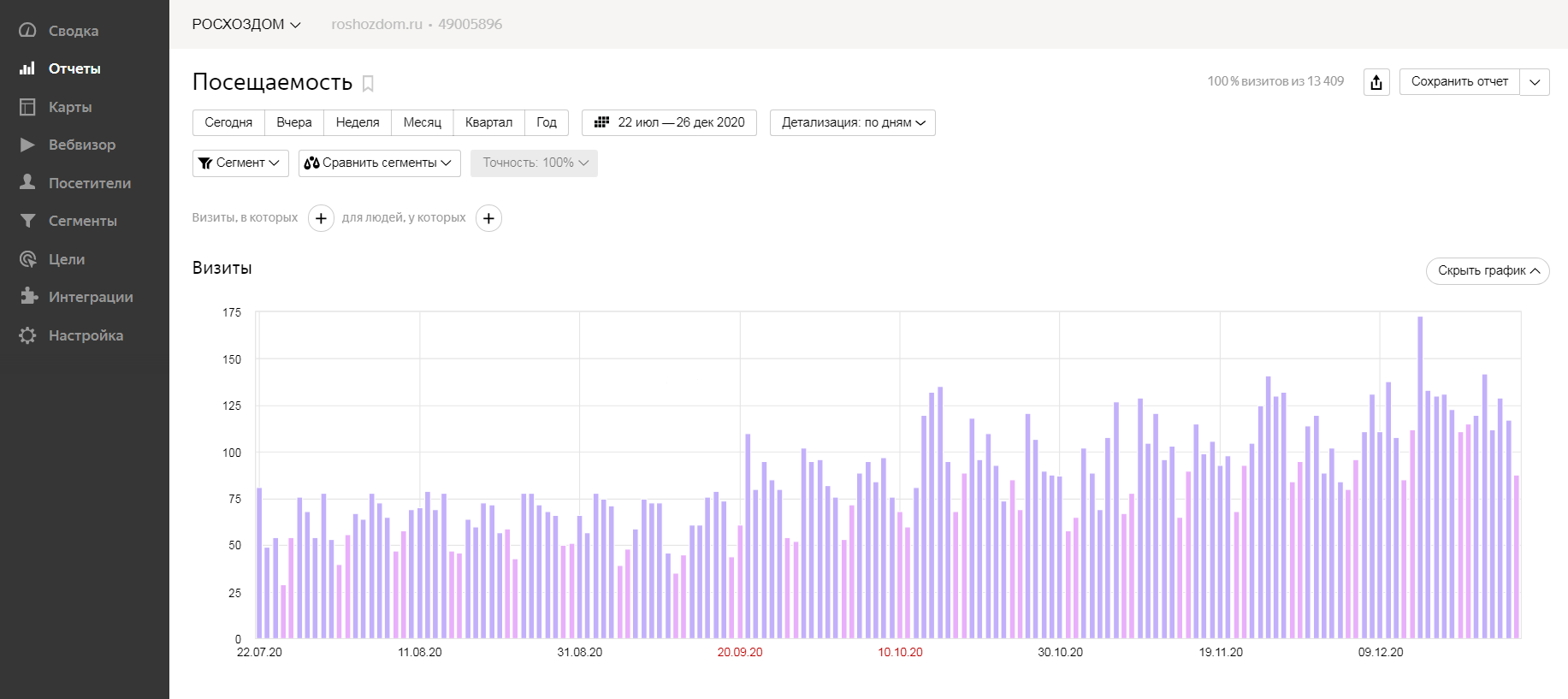Open the Настройка gear icon
Viewport: 1568px width, 699px height.
pos(27,335)
